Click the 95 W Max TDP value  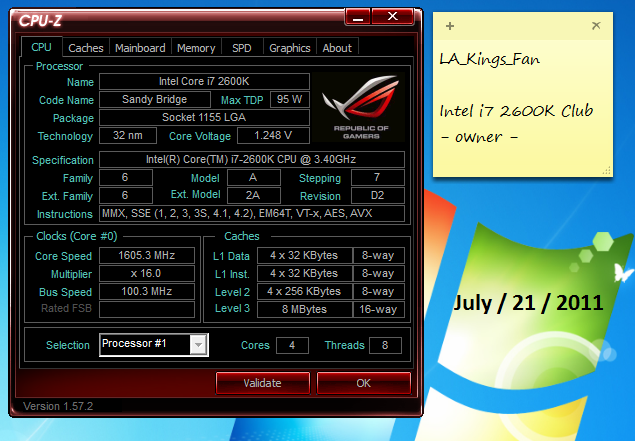[290, 99]
